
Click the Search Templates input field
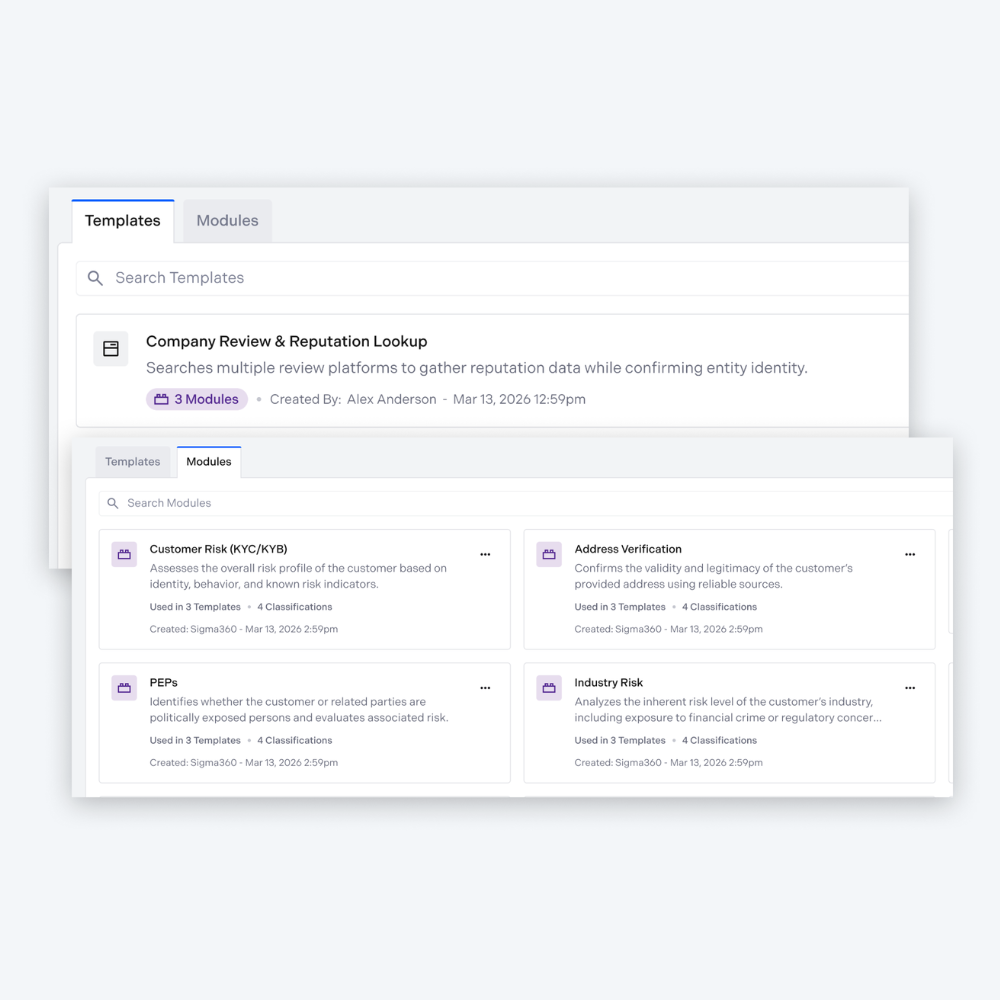click(492, 278)
